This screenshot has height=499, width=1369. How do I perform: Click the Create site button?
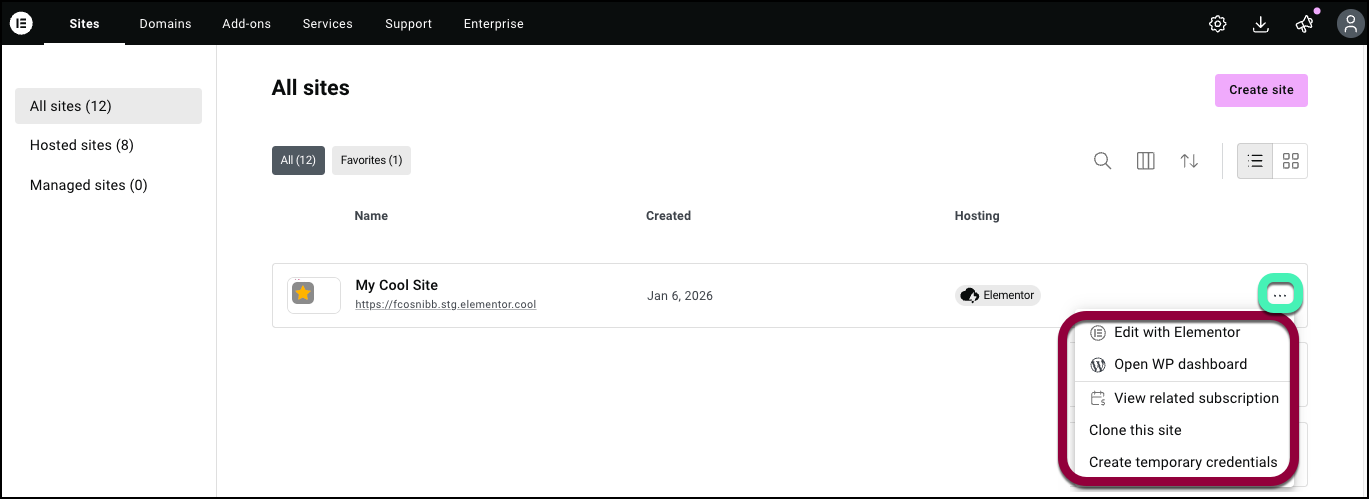[x=1261, y=90]
